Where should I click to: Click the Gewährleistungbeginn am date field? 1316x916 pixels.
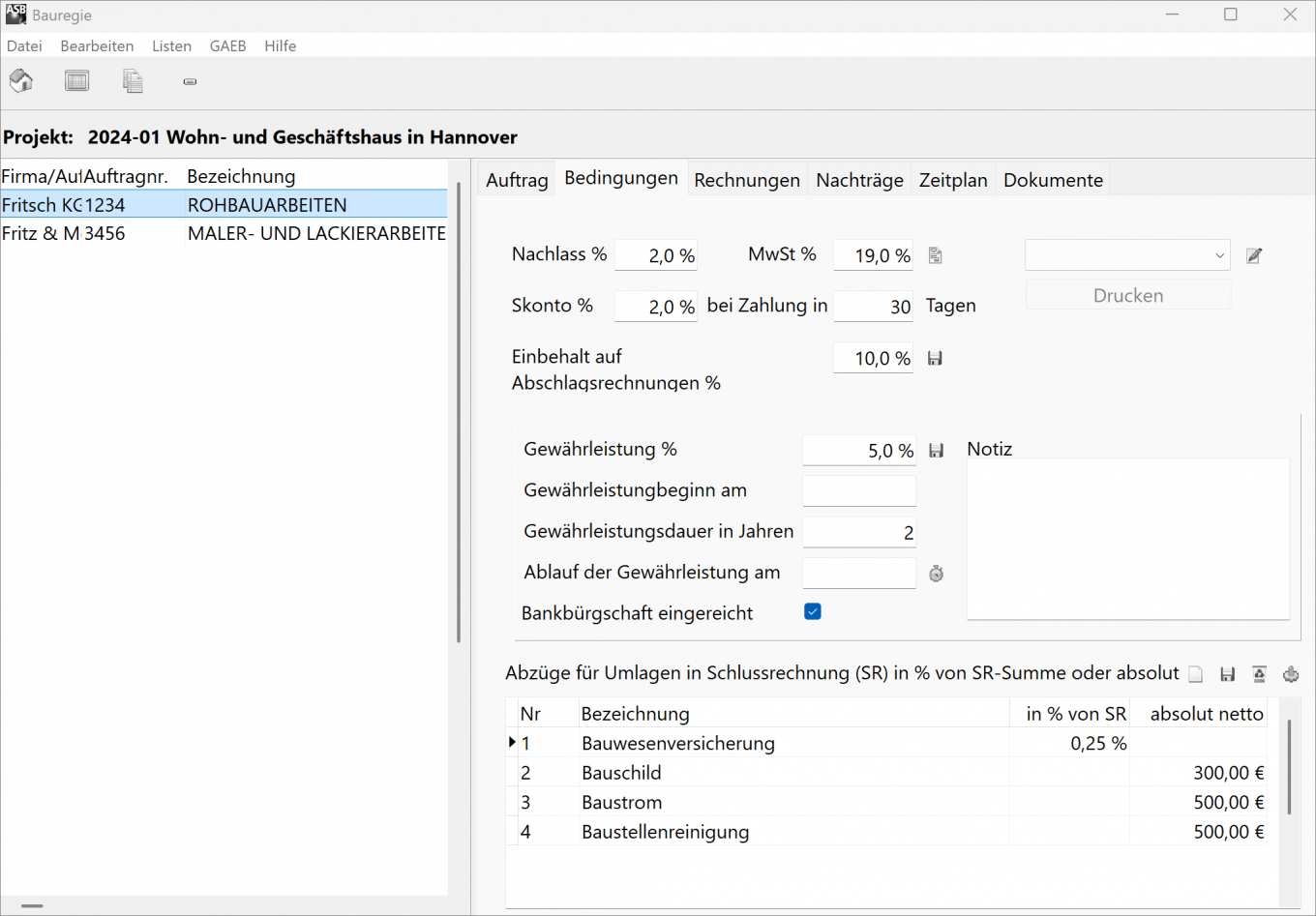click(858, 490)
